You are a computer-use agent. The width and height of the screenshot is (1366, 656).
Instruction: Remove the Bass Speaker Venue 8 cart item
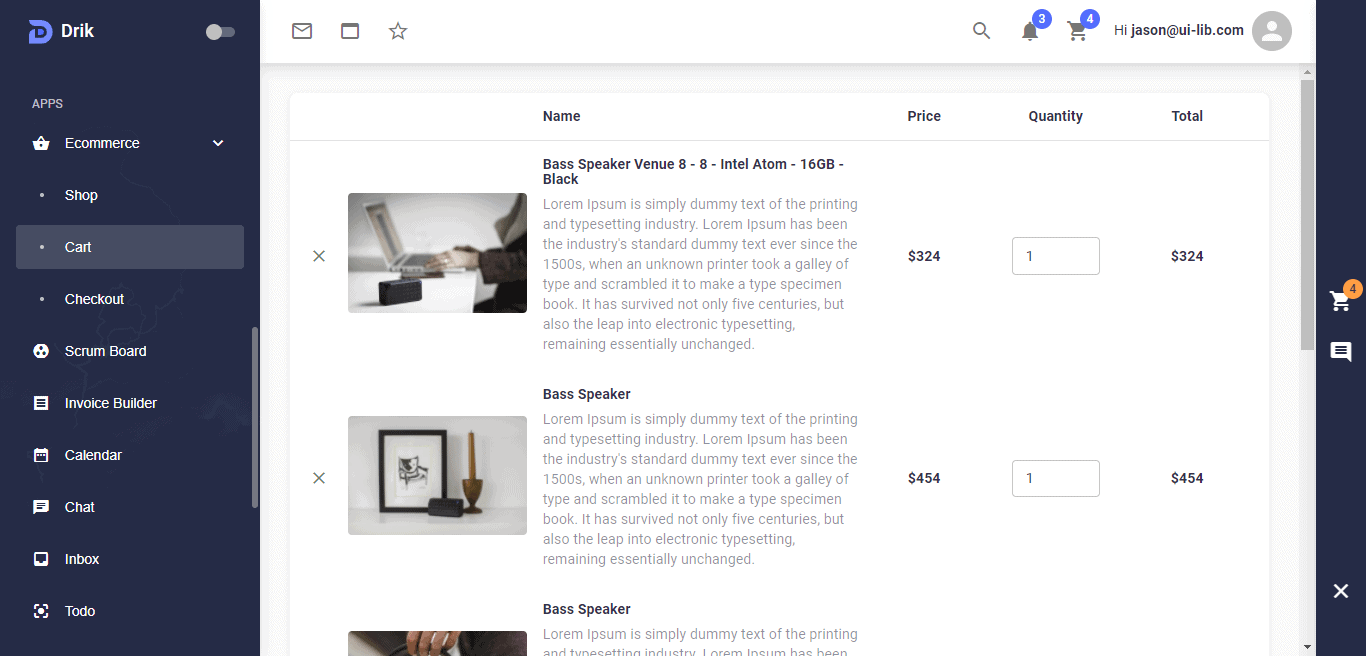(319, 256)
